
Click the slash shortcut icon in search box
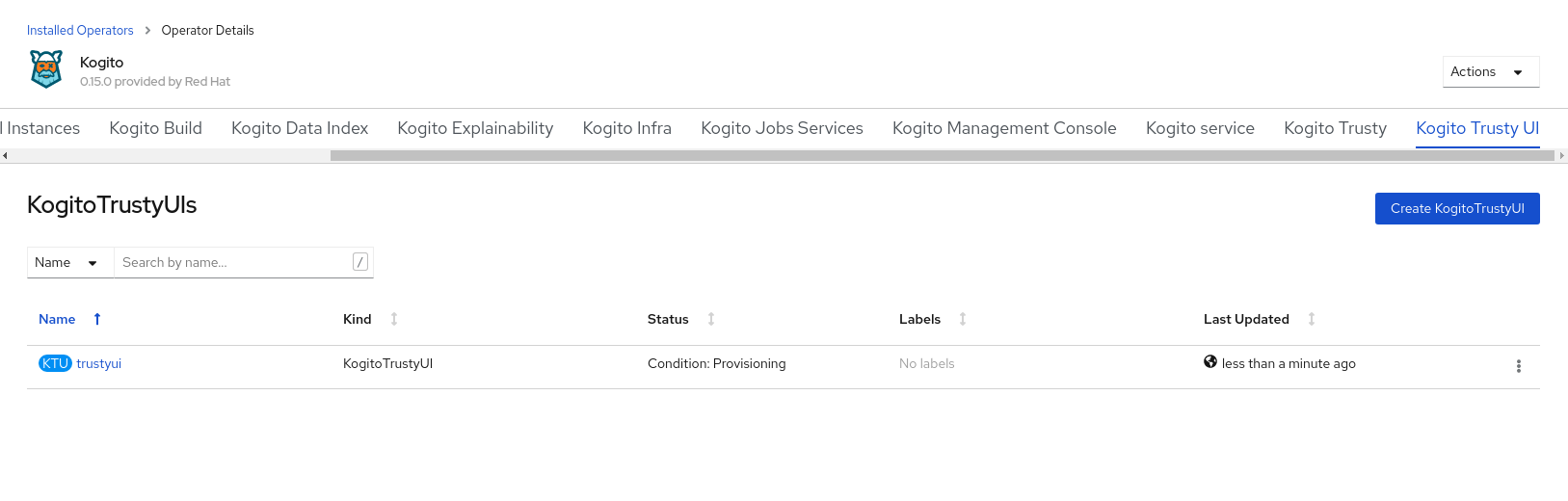pos(360,262)
